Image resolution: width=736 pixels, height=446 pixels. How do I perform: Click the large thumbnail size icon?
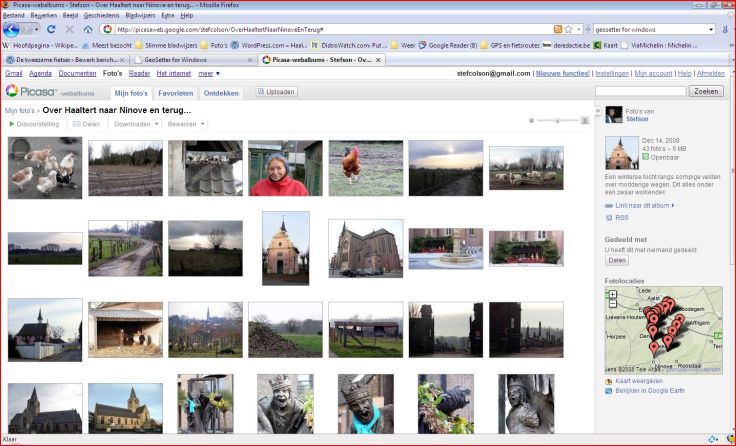coord(585,121)
